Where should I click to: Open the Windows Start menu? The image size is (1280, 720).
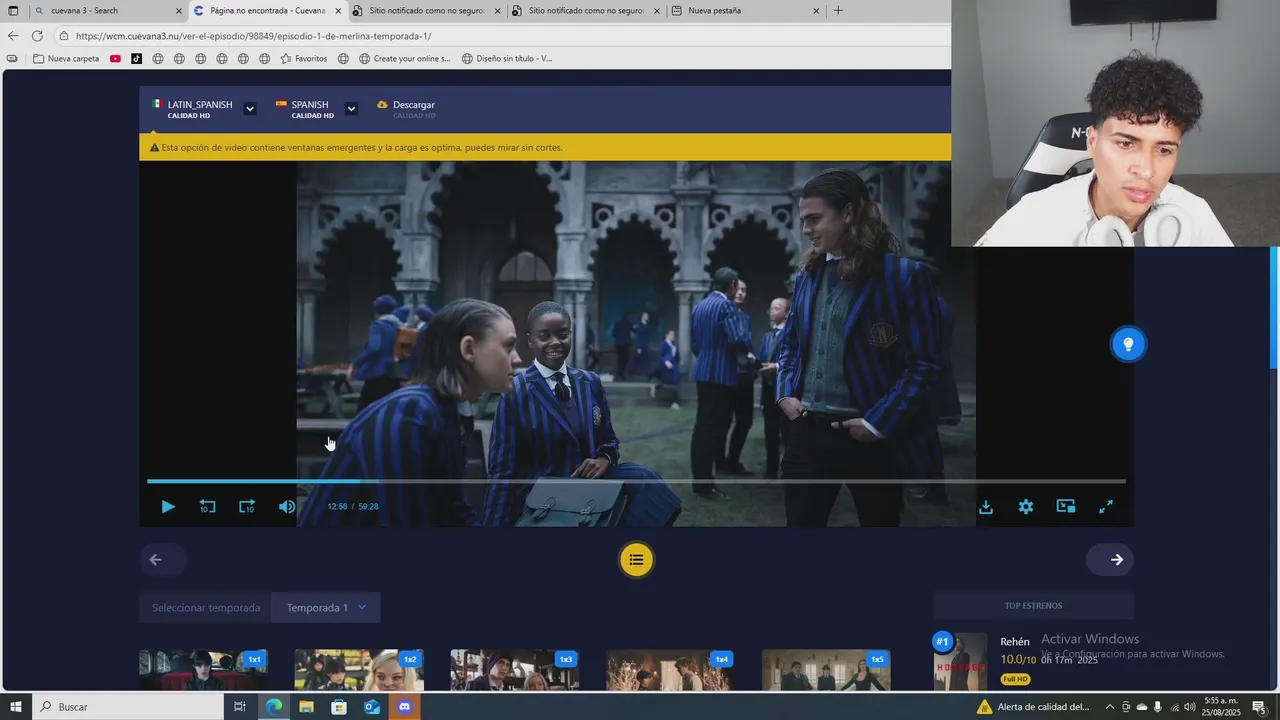tap(15, 707)
